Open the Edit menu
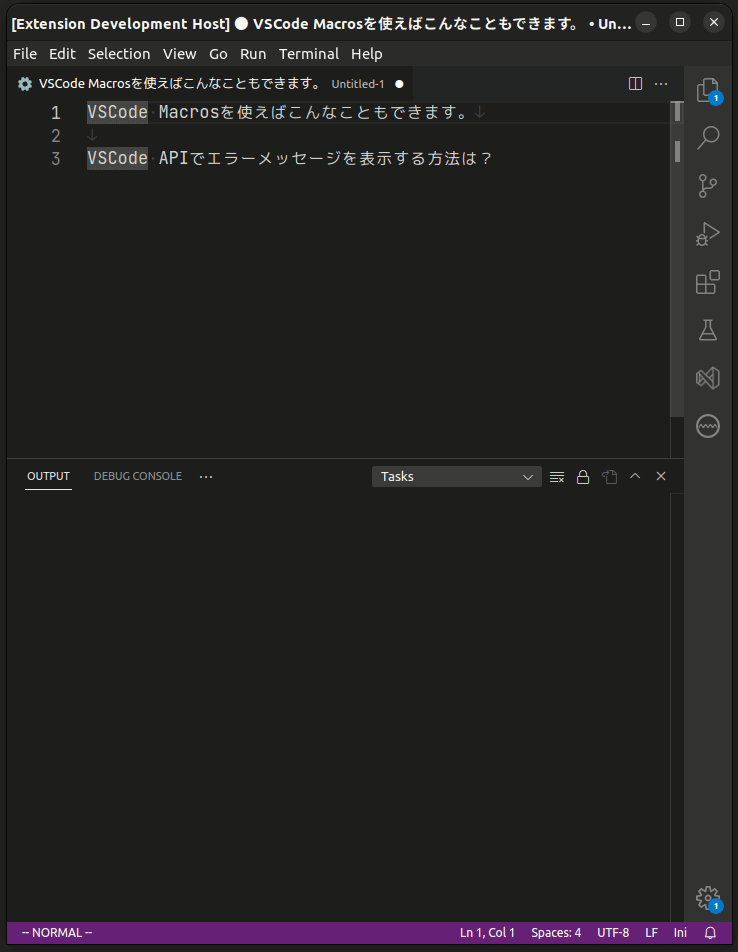Image resolution: width=738 pixels, height=952 pixels. pos(63,54)
